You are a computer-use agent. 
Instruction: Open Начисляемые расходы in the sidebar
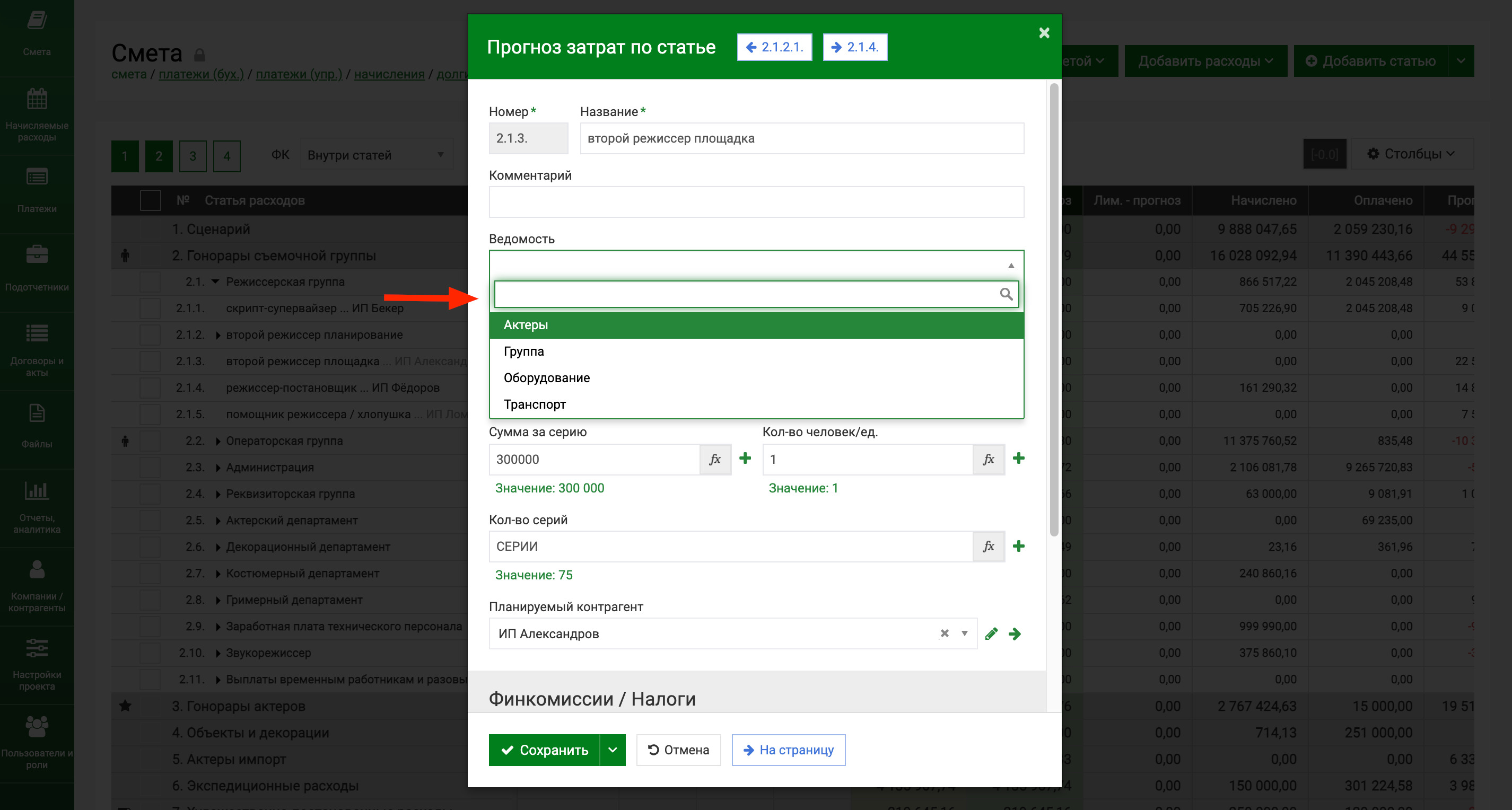pyautogui.click(x=37, y=115)
